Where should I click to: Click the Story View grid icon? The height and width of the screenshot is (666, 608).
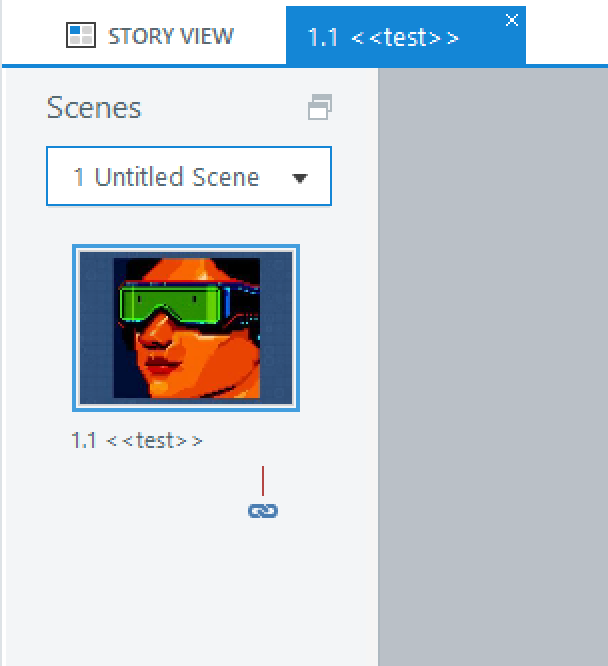80,36
